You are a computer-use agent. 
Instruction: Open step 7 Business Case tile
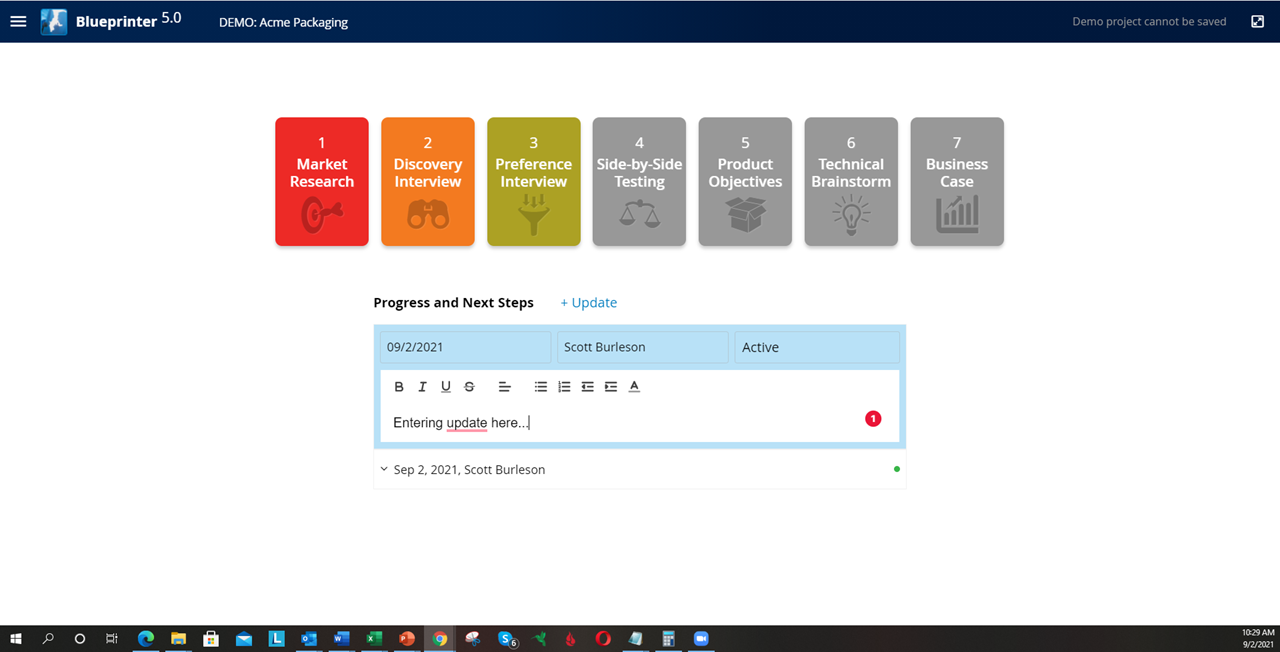957,181
